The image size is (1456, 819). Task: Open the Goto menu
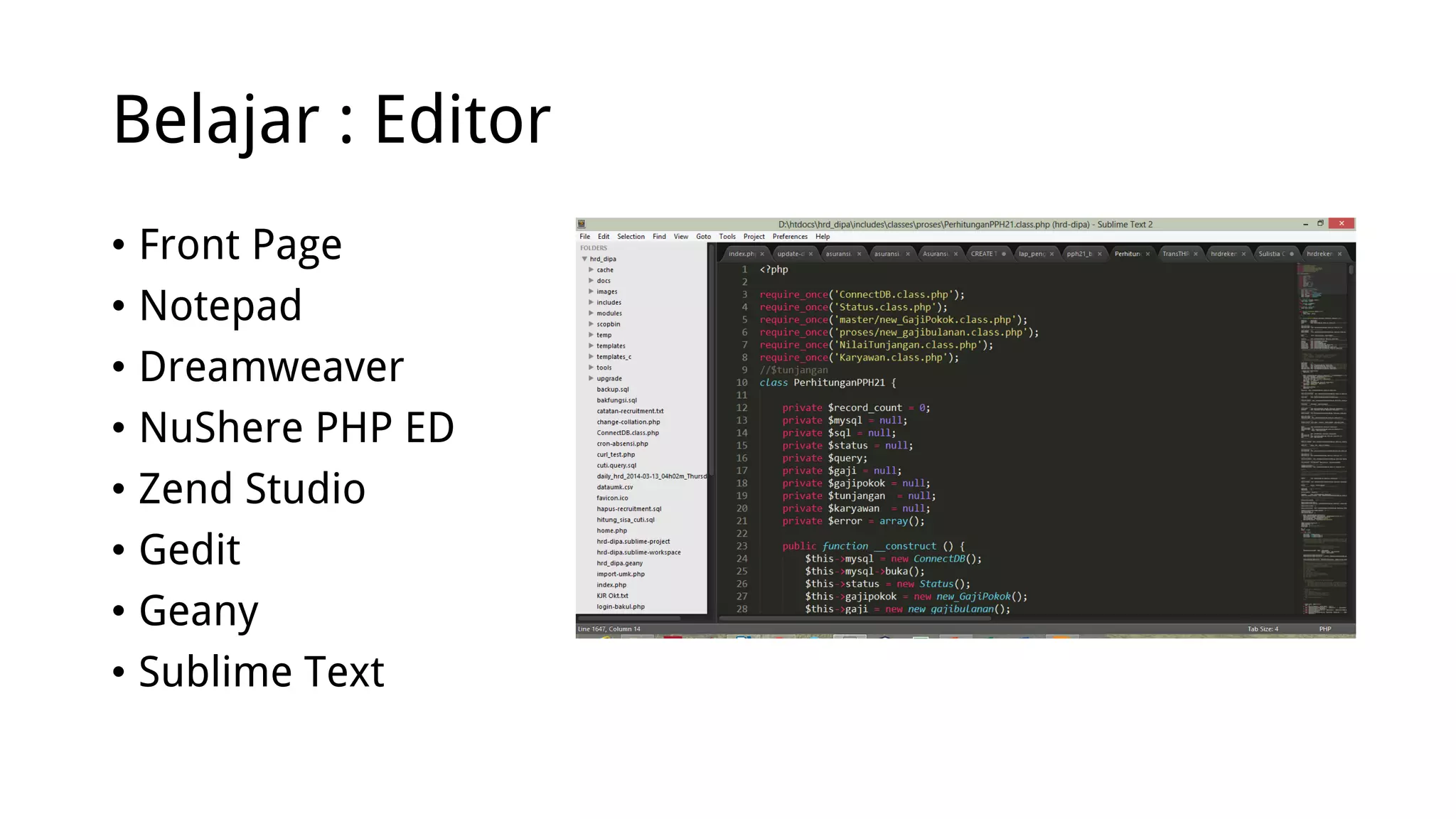pos(703,237)
